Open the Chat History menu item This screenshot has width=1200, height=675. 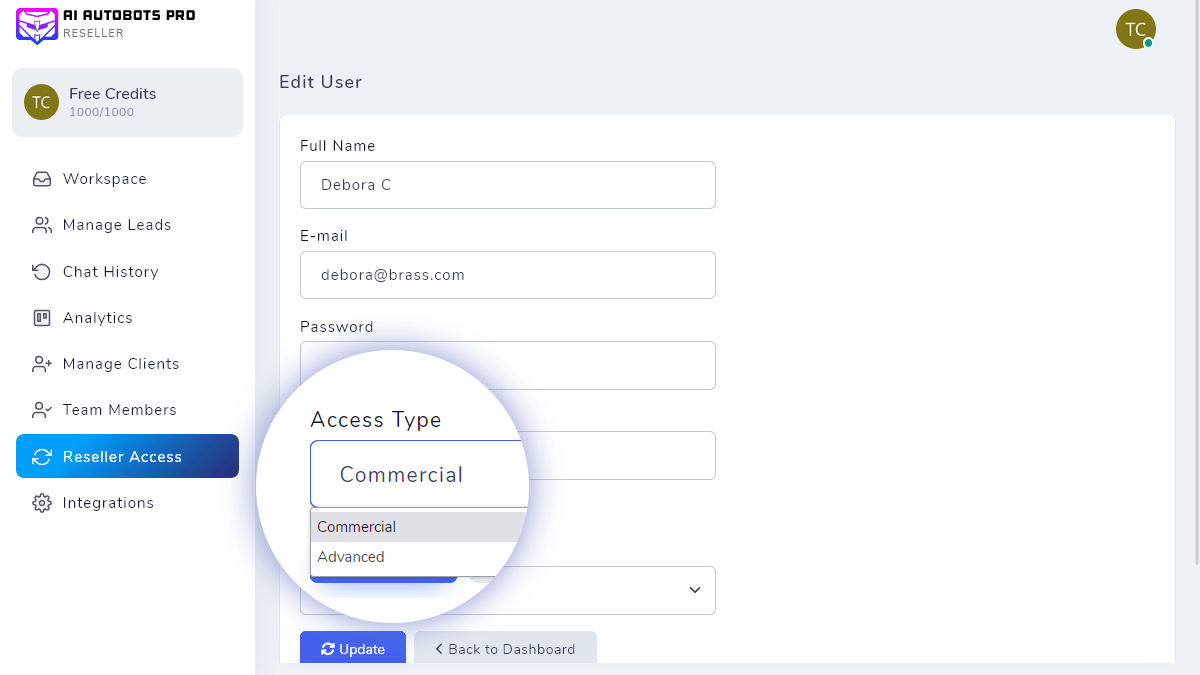[x=110, y=272]
